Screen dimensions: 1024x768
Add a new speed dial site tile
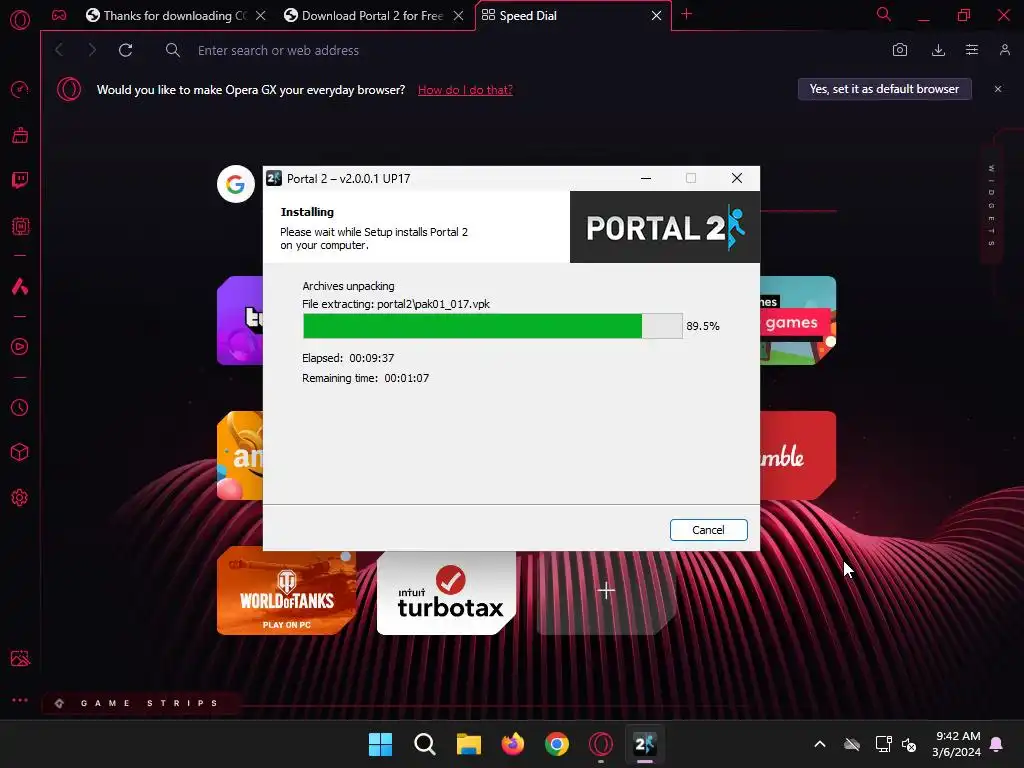(606, 591)
